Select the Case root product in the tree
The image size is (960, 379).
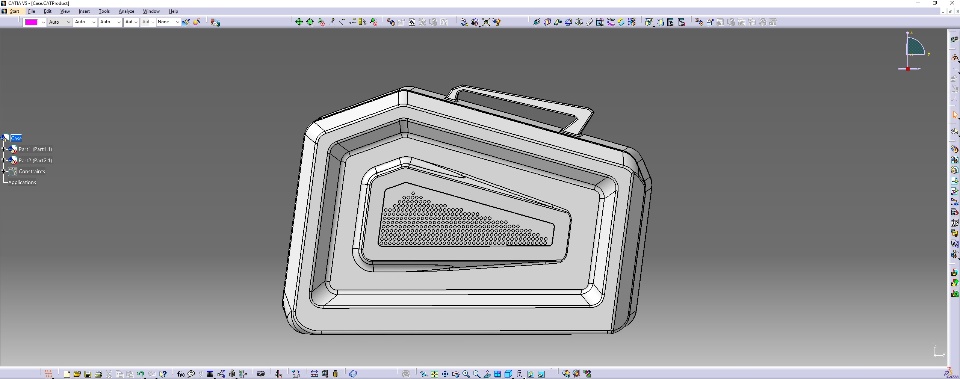pos(16,138)
